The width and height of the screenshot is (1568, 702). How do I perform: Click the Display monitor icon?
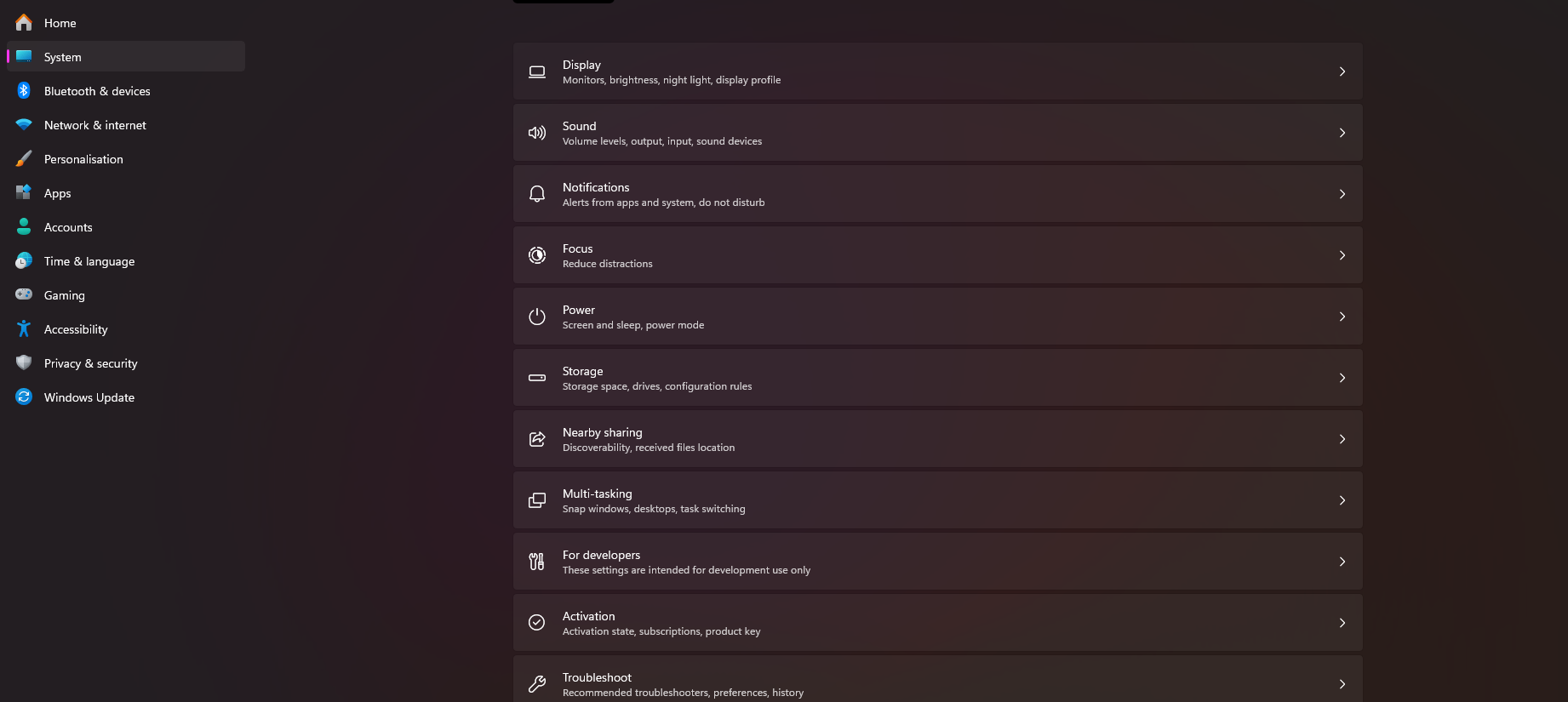point(536,71)
